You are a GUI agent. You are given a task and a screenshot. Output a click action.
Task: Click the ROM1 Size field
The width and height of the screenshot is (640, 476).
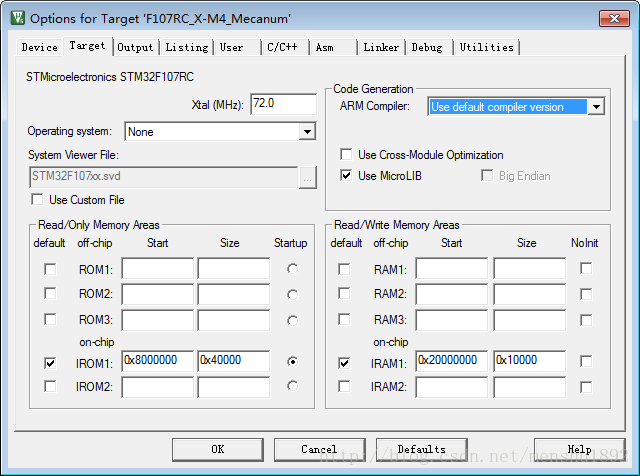coord(234,268)
